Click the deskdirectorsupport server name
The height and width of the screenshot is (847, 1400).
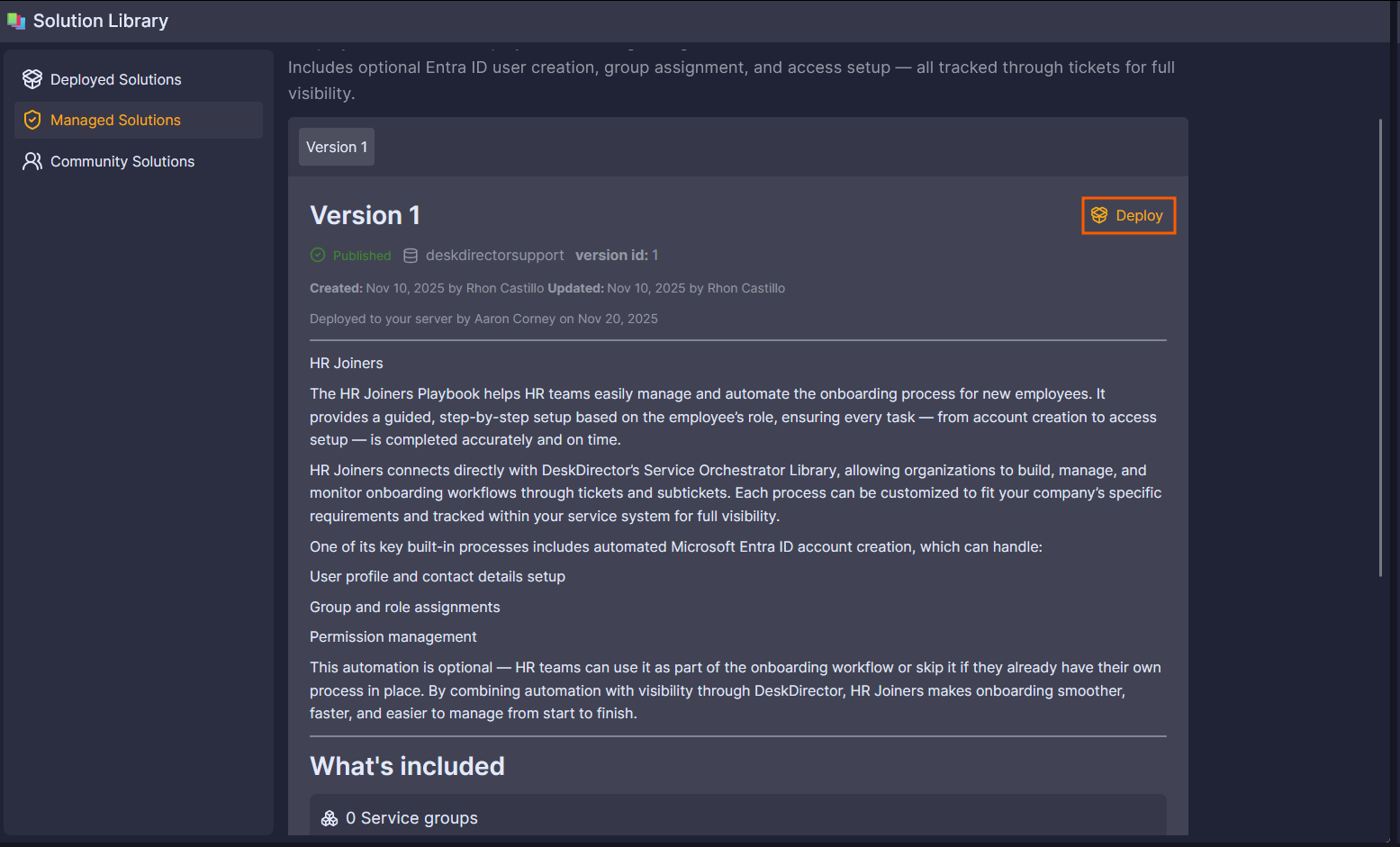494,255
